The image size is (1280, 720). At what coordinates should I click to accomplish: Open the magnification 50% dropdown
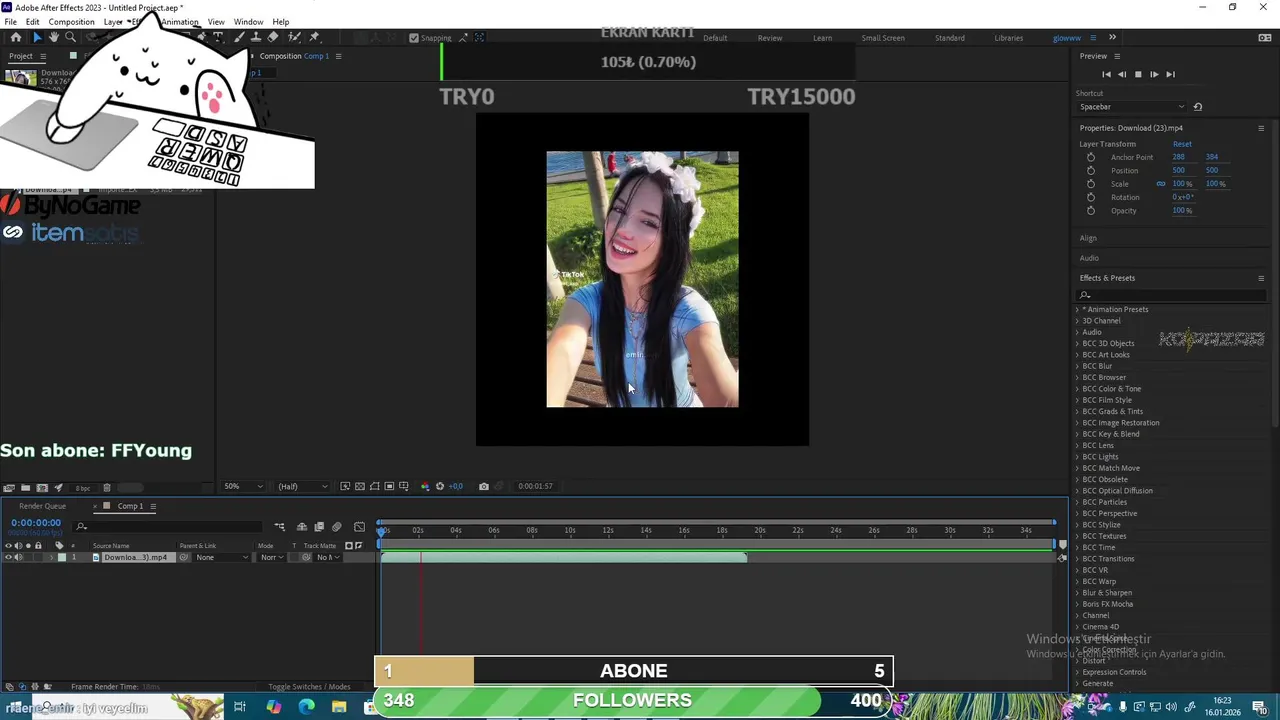tap(242, 486)
